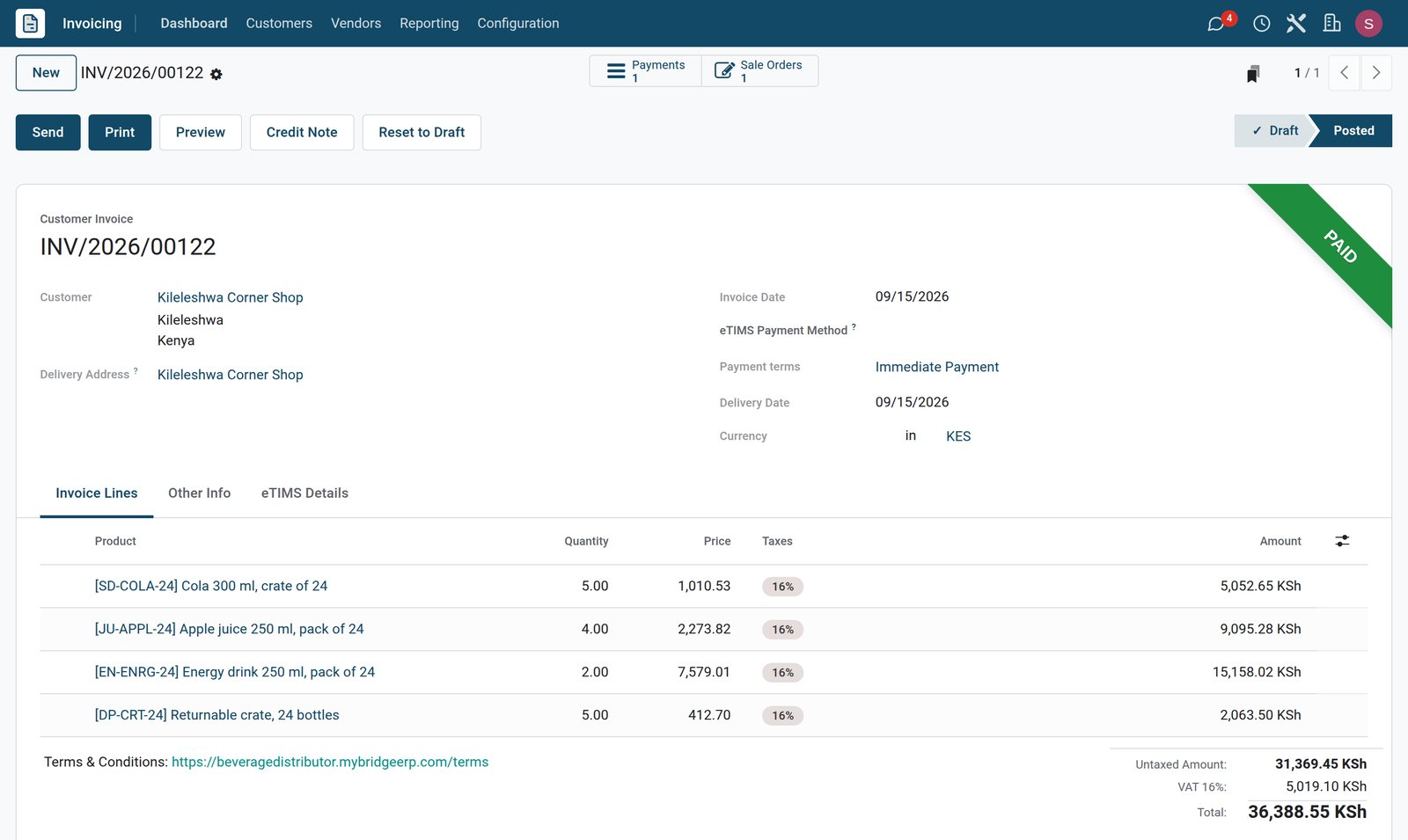
Task: Open the Returnable crate product line
Action: [x=217, y=715]
